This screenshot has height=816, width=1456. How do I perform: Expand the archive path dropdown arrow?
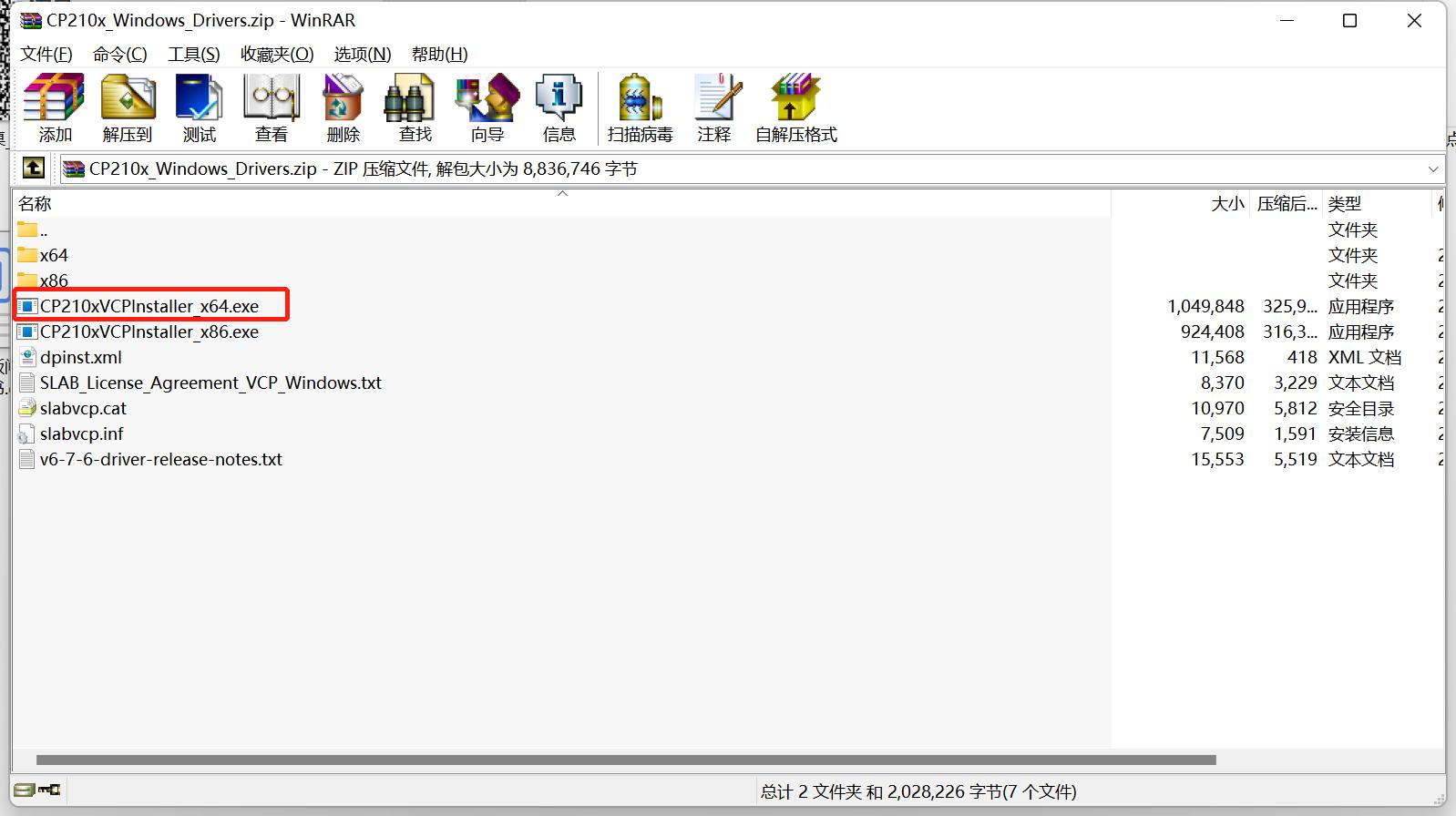(1432, 169)
